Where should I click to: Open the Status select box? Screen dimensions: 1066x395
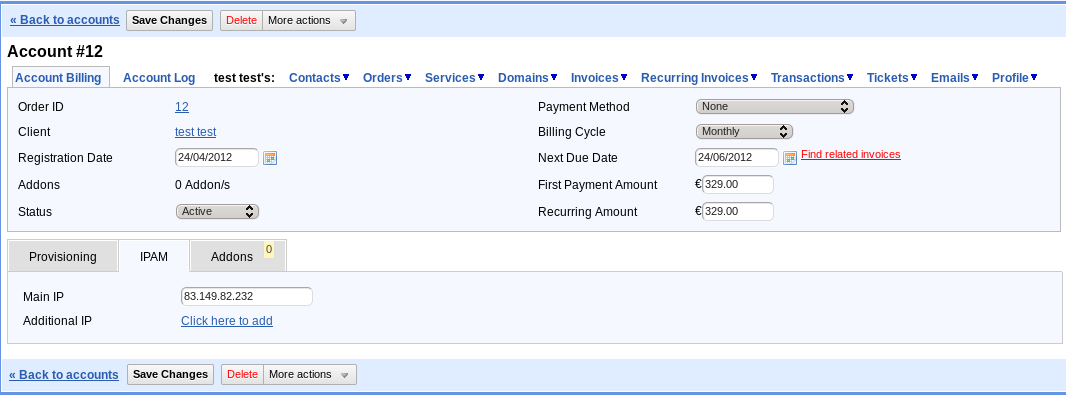pyautogui.click(x=218, y=211)
